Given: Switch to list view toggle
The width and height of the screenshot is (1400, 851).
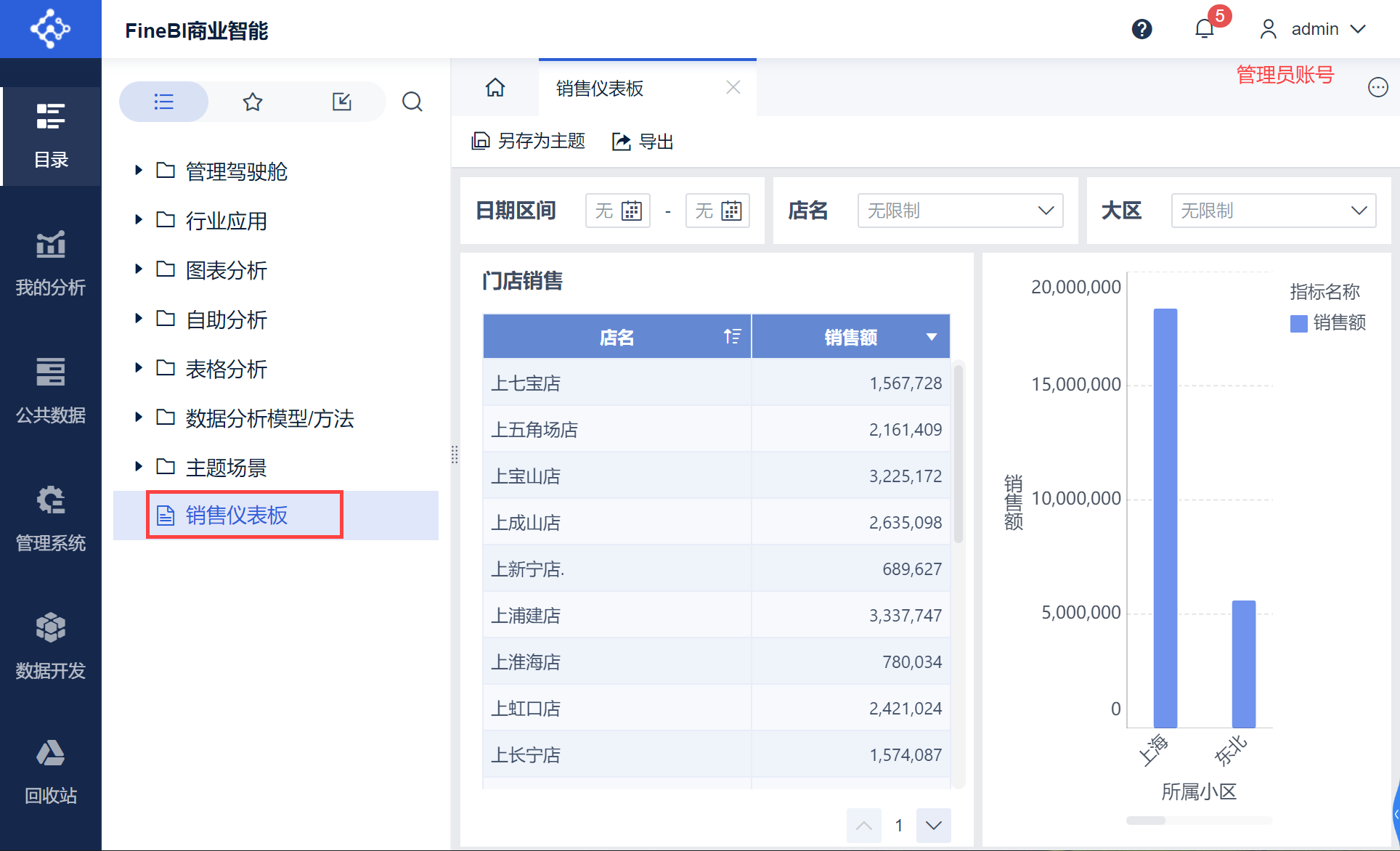Looking at the screenshot, I should pos(164,102).
